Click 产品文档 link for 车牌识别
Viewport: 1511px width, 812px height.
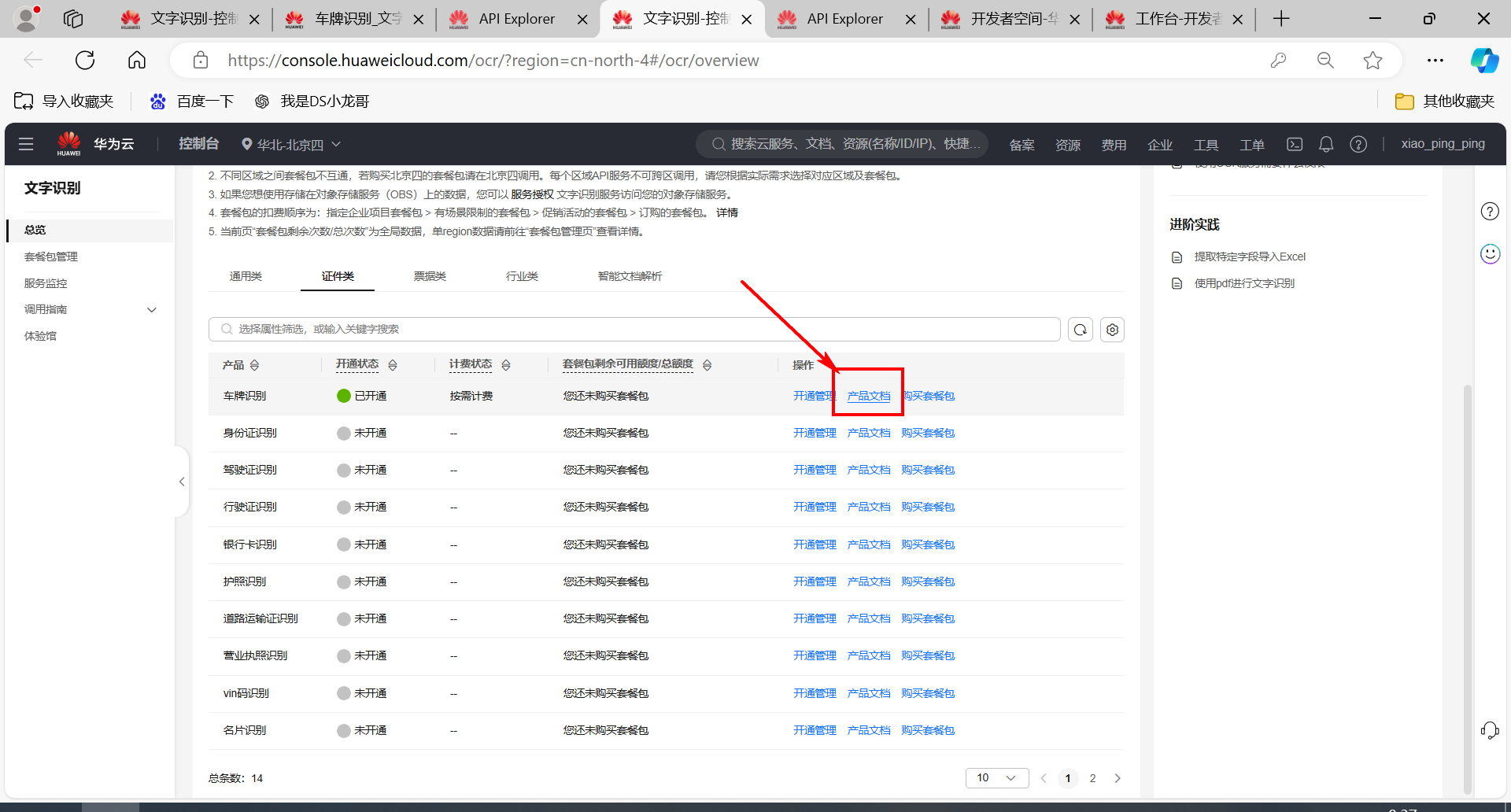pos(869,396)
